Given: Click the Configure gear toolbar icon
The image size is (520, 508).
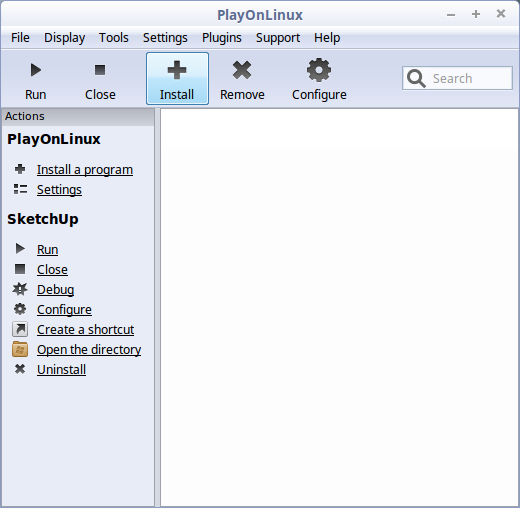Looking at the screenshot, I should [319, 70].
